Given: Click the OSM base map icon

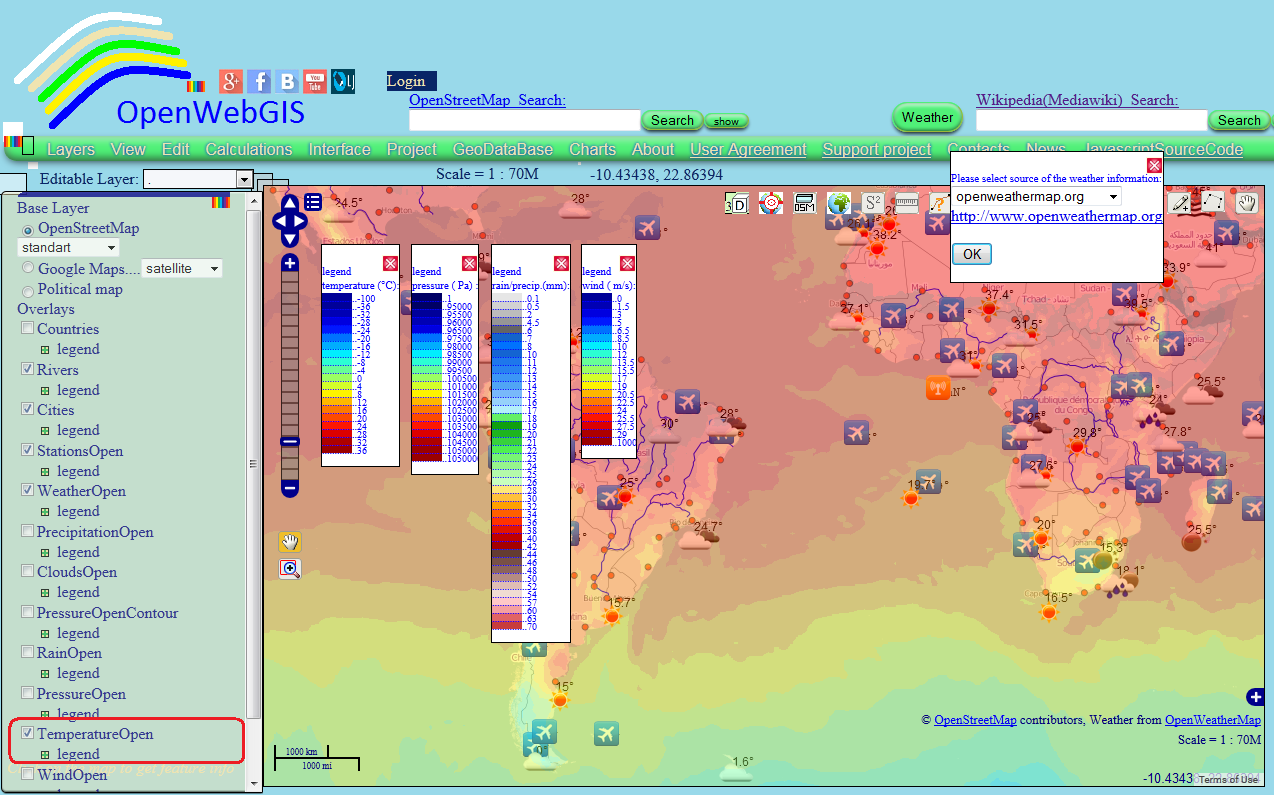Looking at the screenshot, I should tap(804, 202).
